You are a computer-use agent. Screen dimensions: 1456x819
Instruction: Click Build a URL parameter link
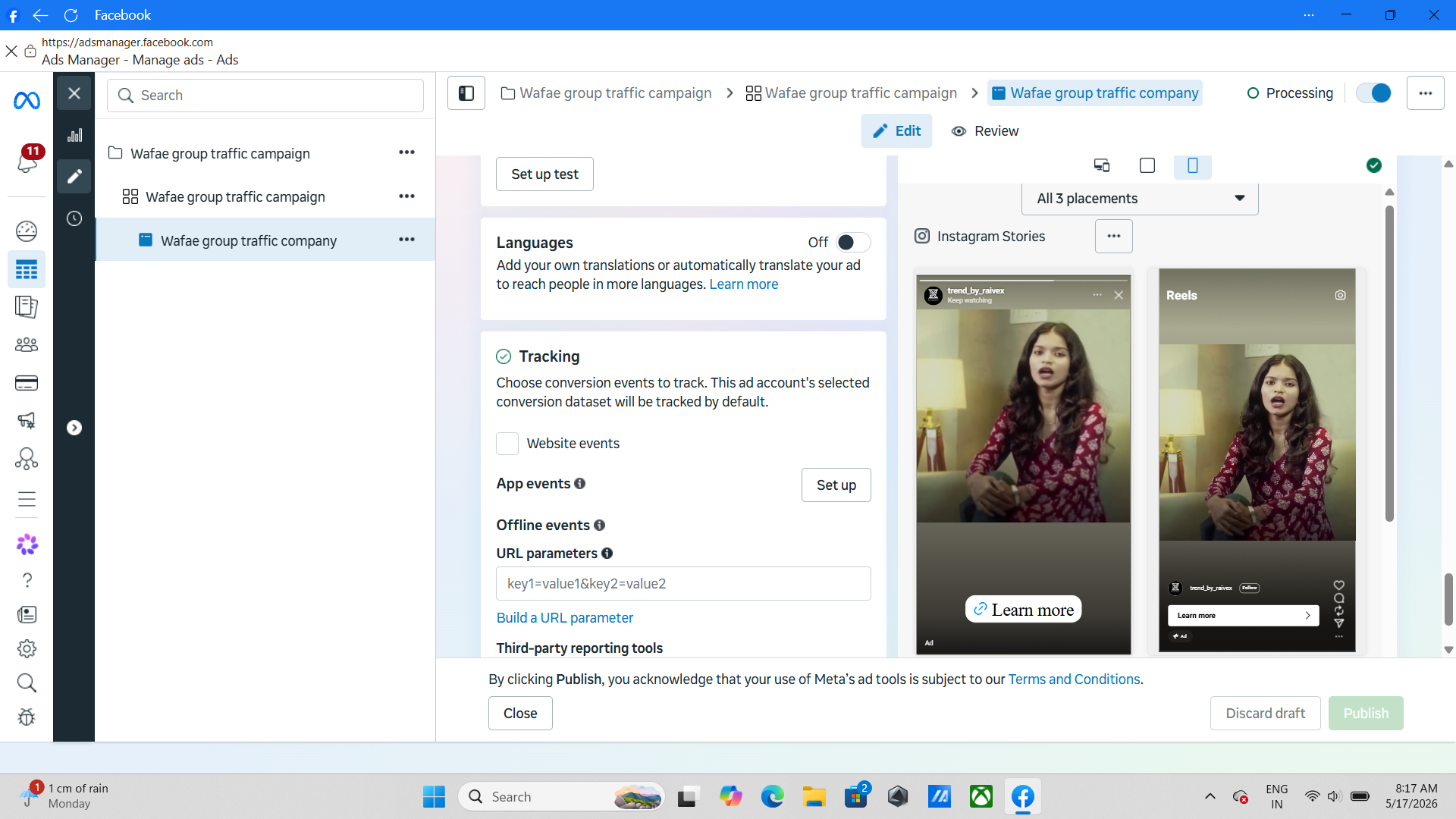point(565,618)
